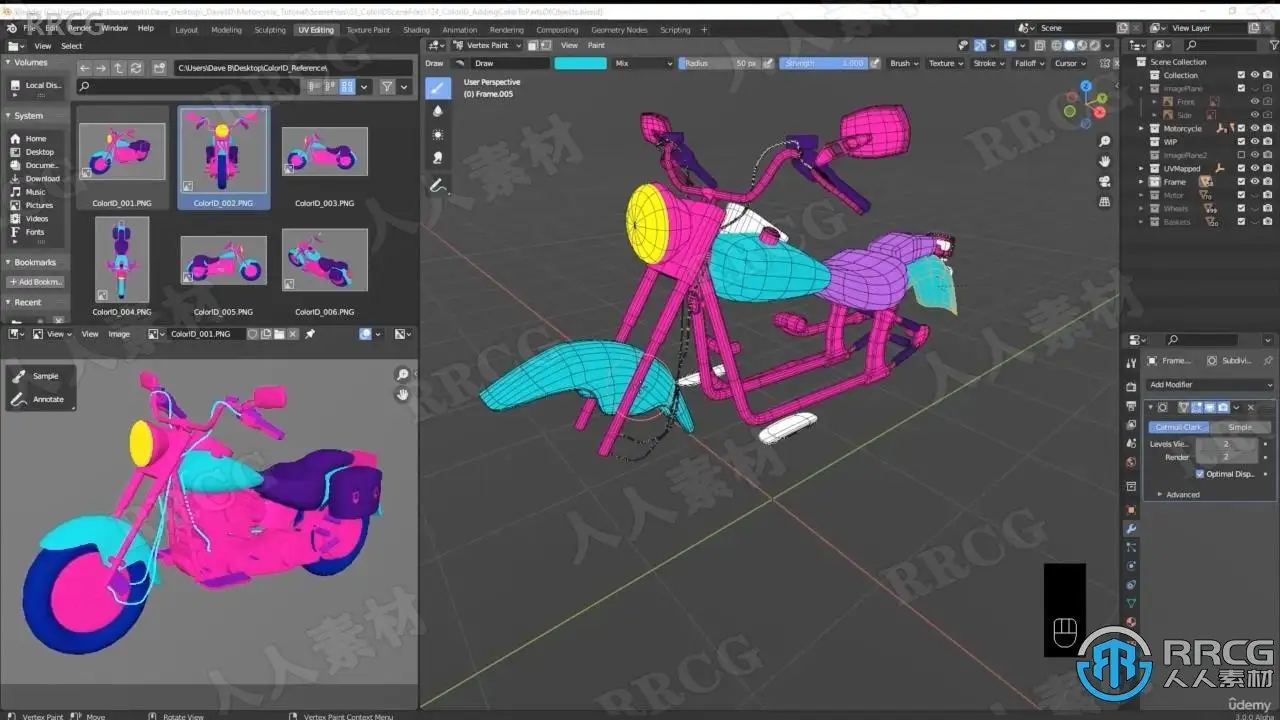Open the Shading workspace tab
The height and width of the screenshot is (720, 1280).
pos(416,30)
